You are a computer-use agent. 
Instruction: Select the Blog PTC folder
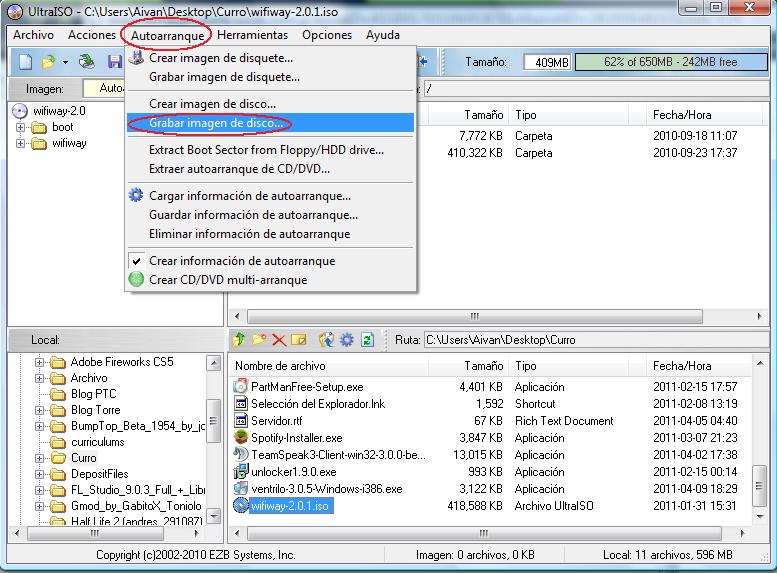tap(94, 394)
